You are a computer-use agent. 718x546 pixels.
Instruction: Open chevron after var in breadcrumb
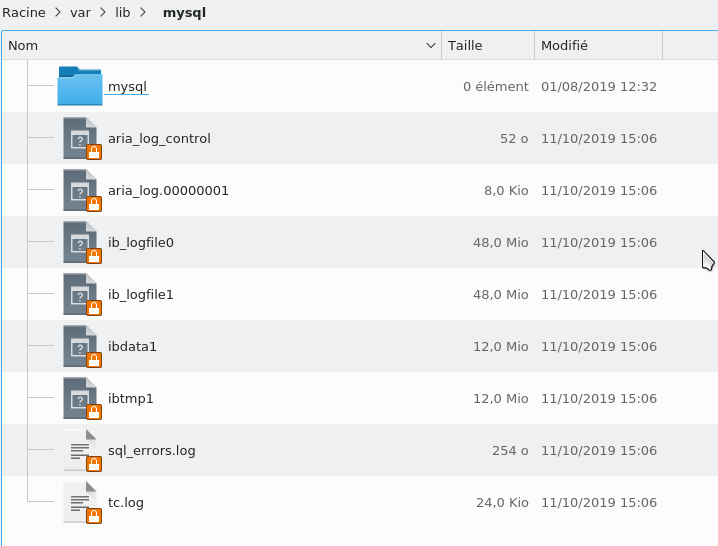103,12
